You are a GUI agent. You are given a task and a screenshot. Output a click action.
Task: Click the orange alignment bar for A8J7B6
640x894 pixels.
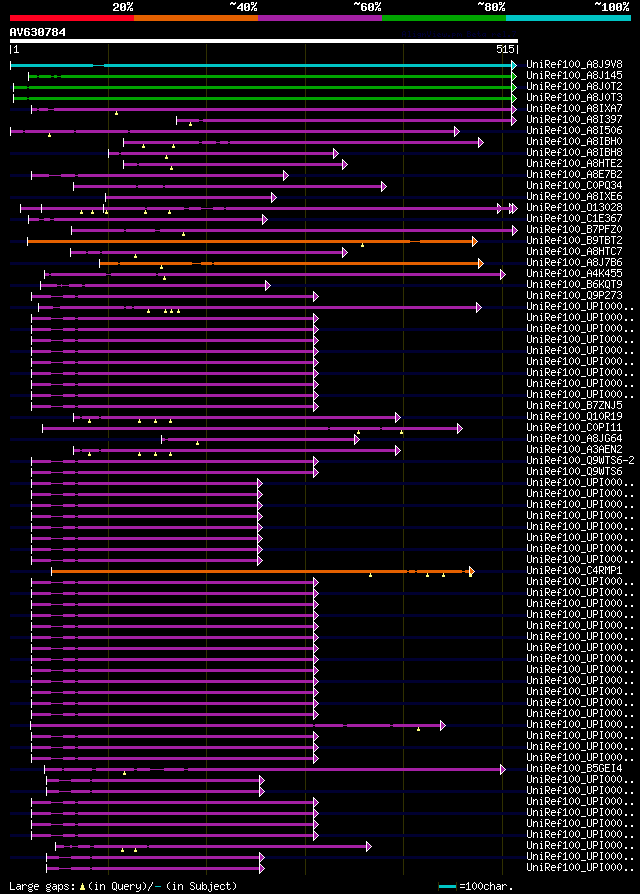(289, 263)
